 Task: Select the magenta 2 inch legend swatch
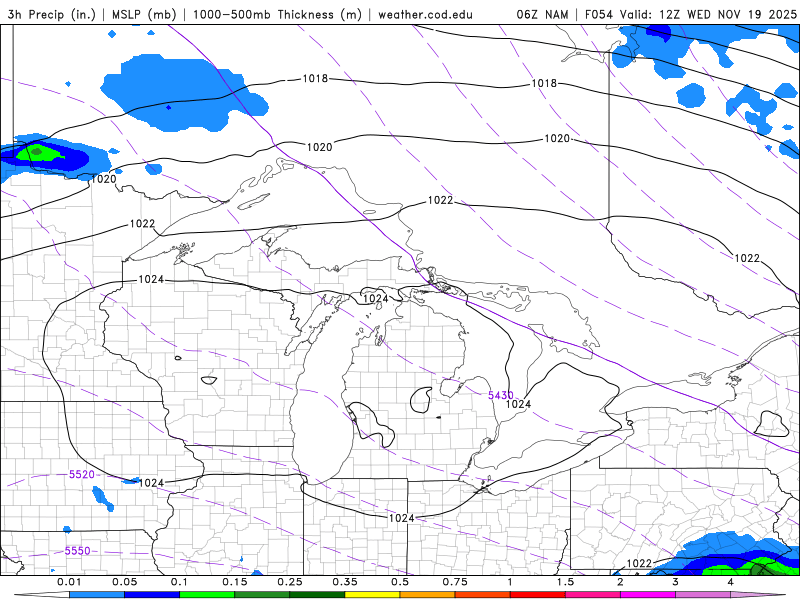point(648,595)
